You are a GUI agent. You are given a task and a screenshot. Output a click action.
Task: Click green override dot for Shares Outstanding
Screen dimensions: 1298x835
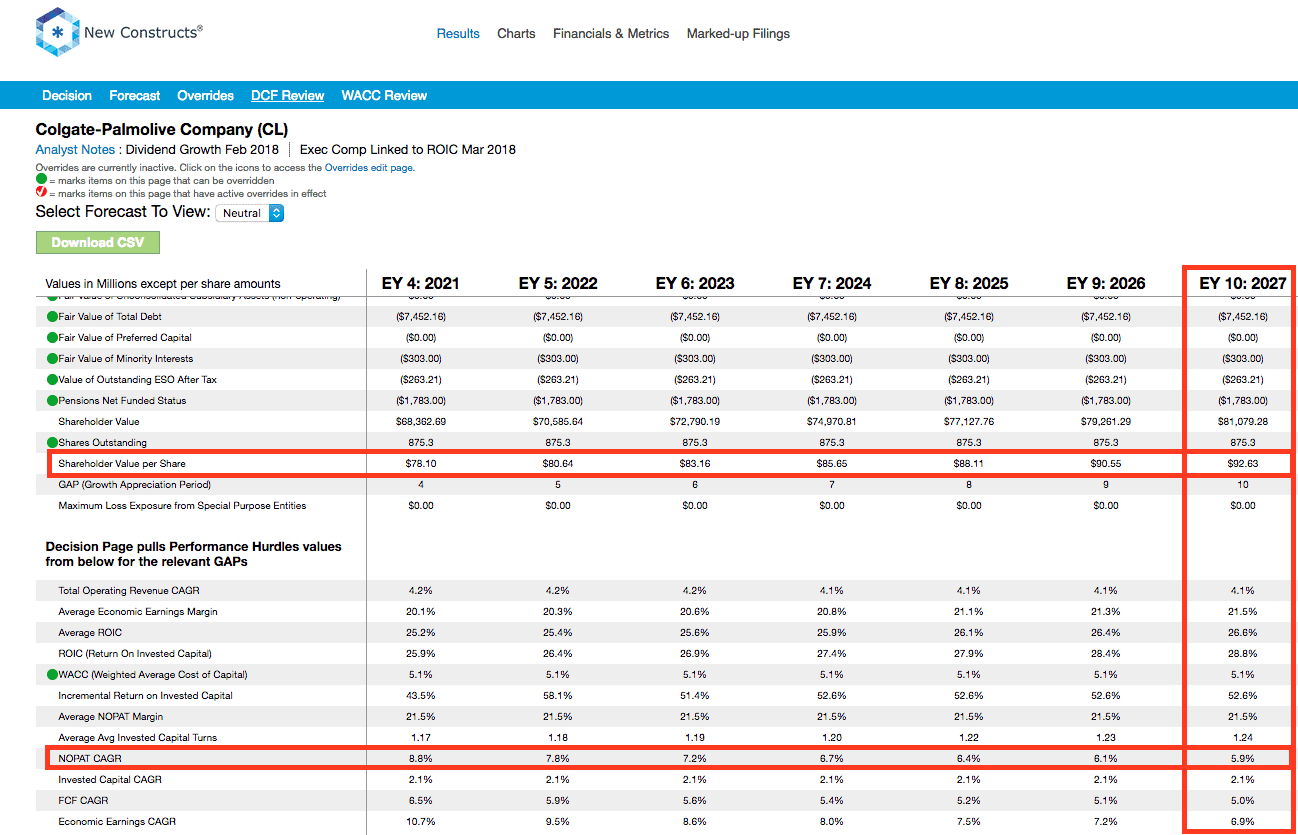[x=51, y=442]
